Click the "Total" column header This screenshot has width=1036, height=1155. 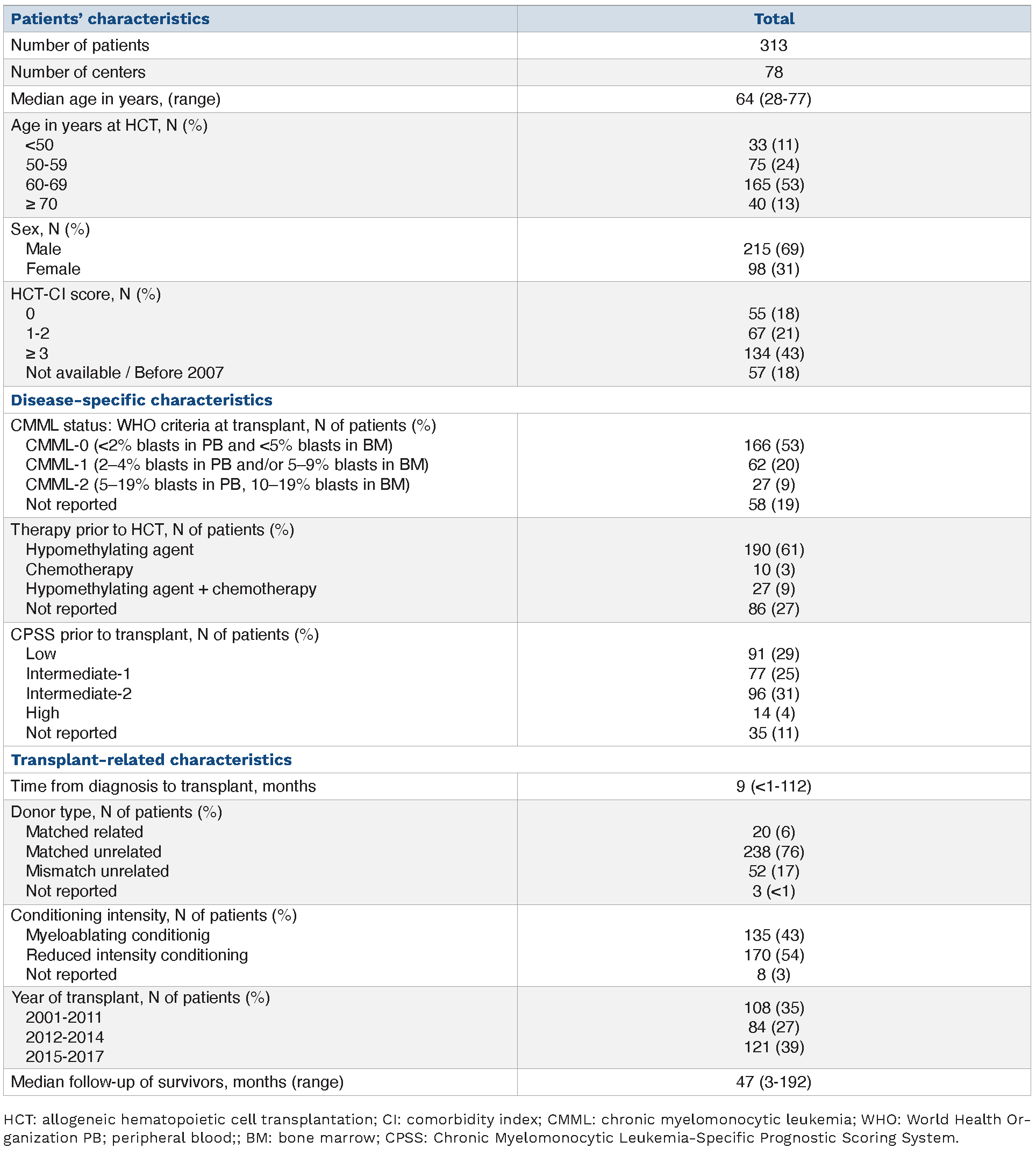point(774,19)
